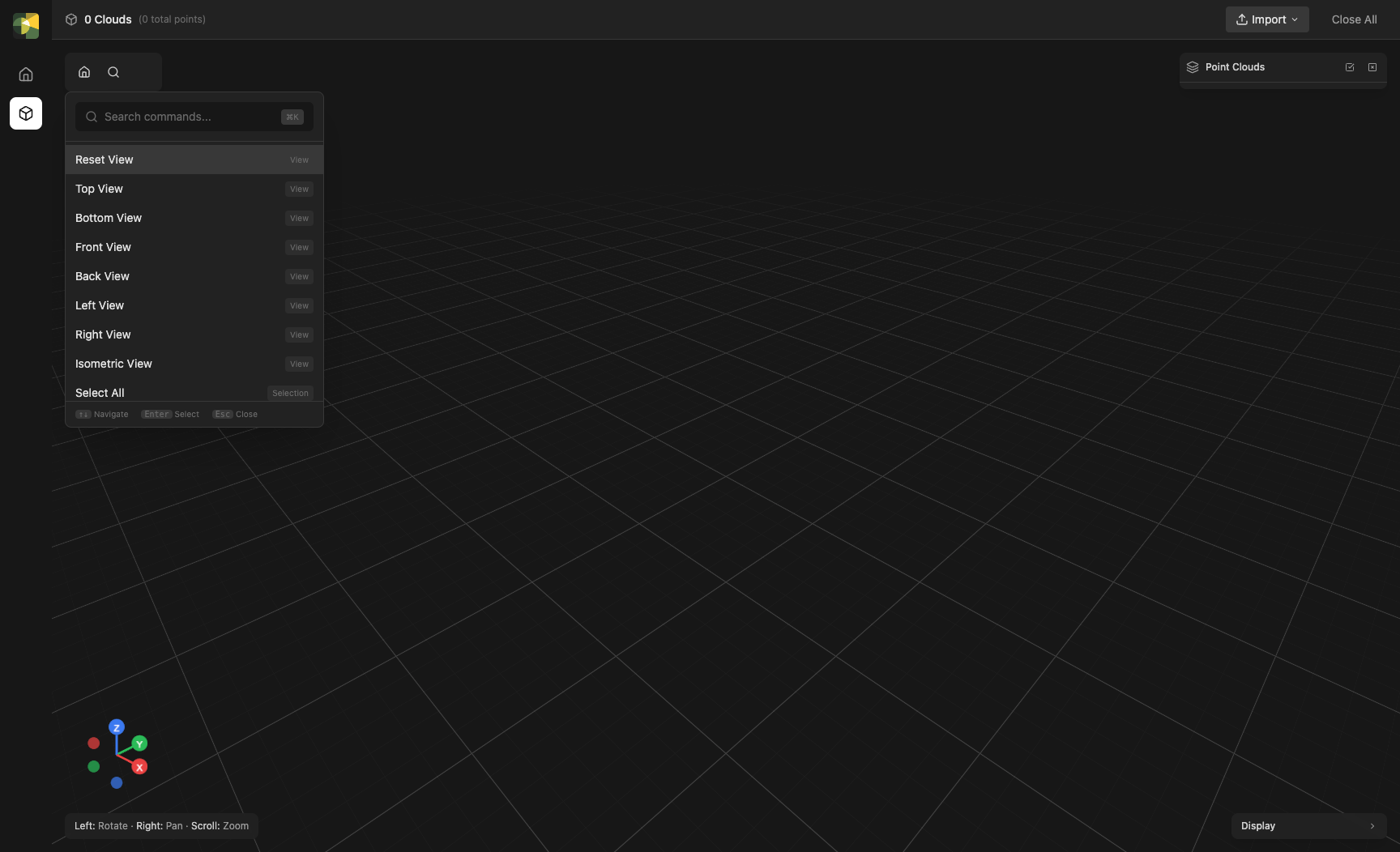Click the search icon in viewport toolbar
Image resolution: width=1400 pixels, height=852 pixels.
tap(113, 72)
